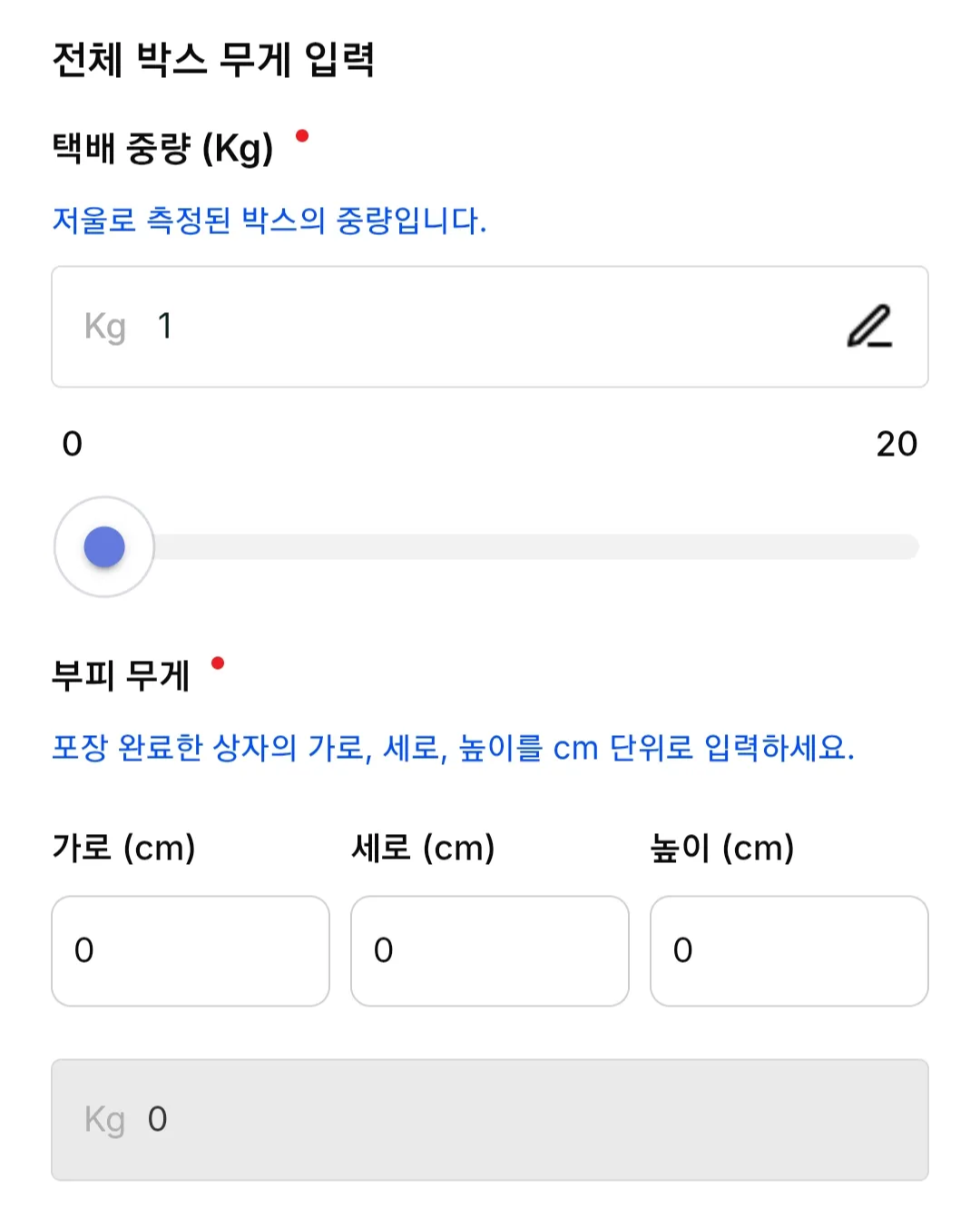Click the red required dot beside 부피 무게
980x1208 pixels.
218,663
